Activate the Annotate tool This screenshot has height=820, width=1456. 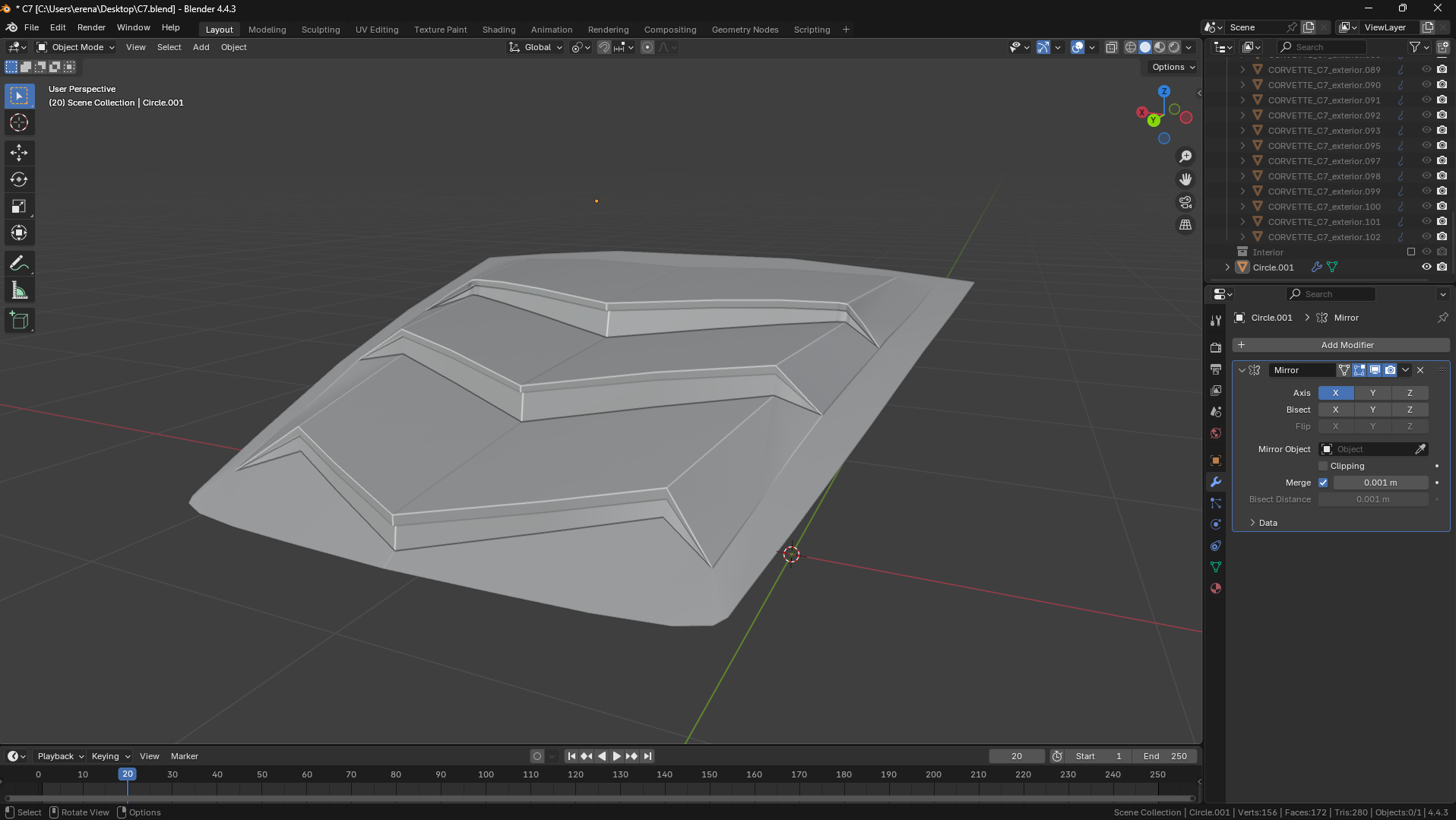(19, 264)
